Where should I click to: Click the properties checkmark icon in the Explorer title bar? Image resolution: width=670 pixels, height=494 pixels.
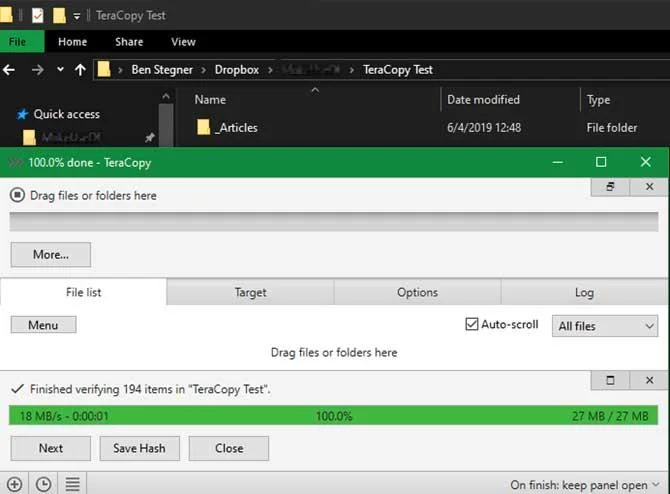[x=38, y=16]
